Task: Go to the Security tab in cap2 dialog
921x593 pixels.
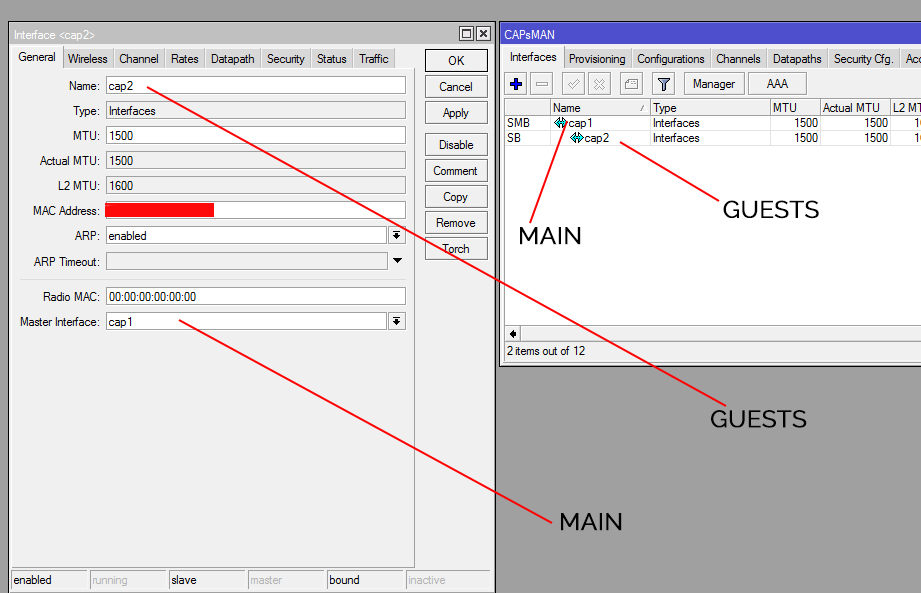Action: coord(285,59)
